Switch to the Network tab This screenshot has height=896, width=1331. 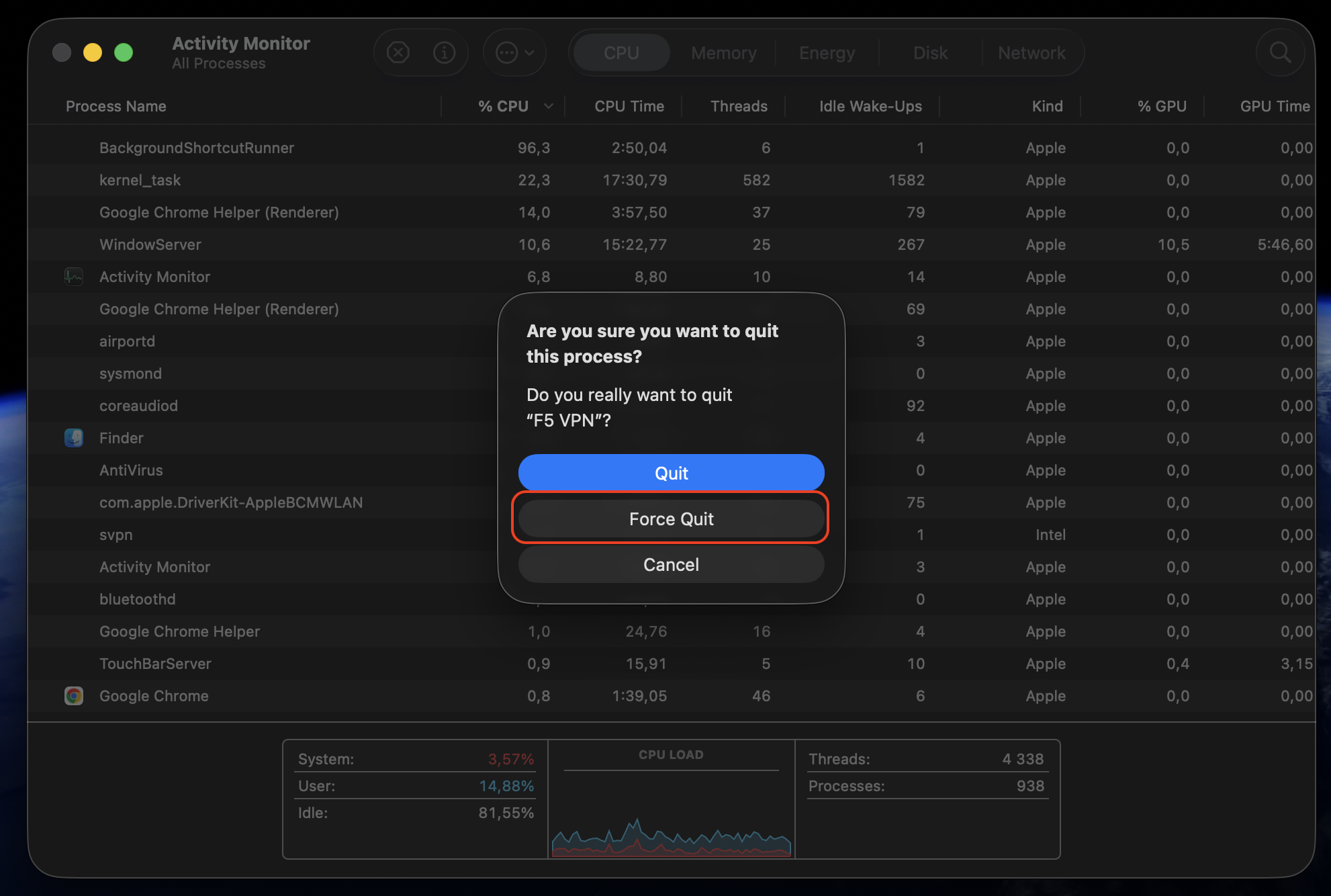coord(1031,52)
